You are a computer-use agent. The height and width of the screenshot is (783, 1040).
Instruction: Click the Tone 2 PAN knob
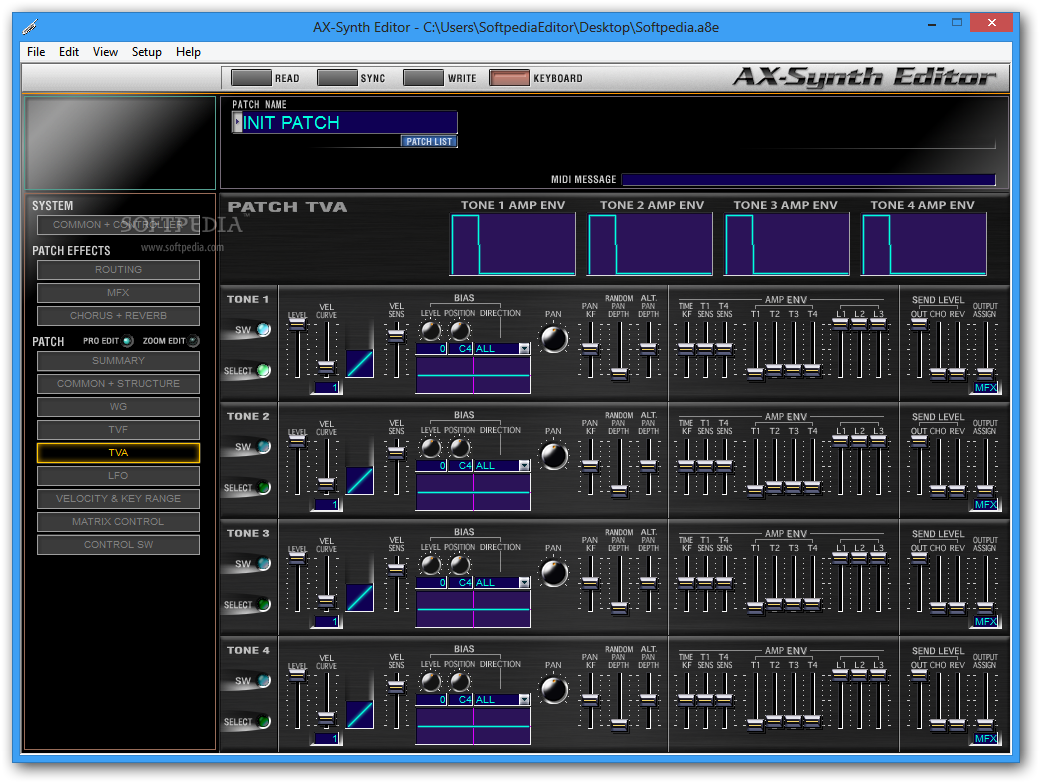[554, 456]
